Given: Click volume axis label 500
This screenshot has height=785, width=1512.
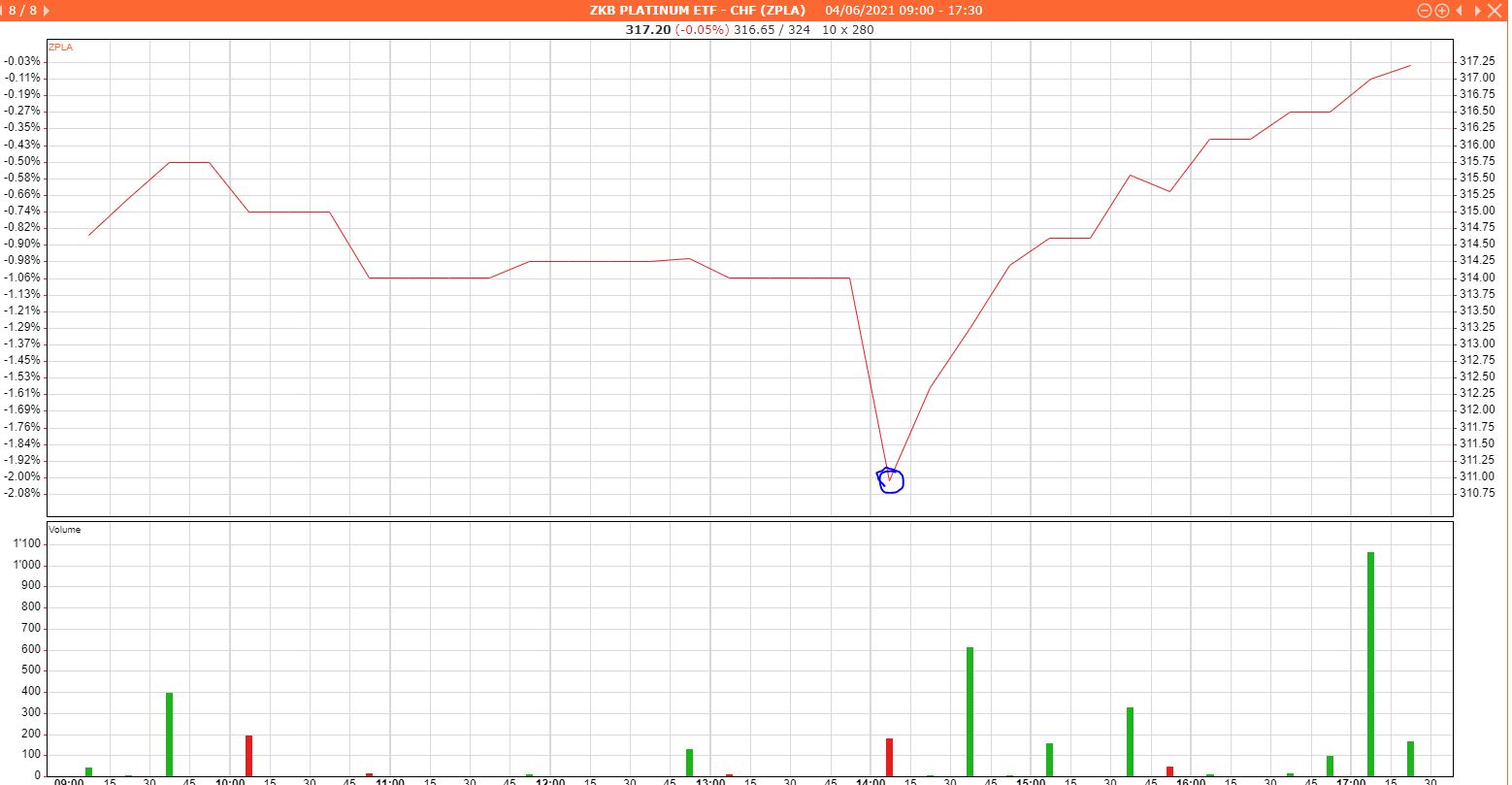Looking at the screenshot, I should [30, 671].
